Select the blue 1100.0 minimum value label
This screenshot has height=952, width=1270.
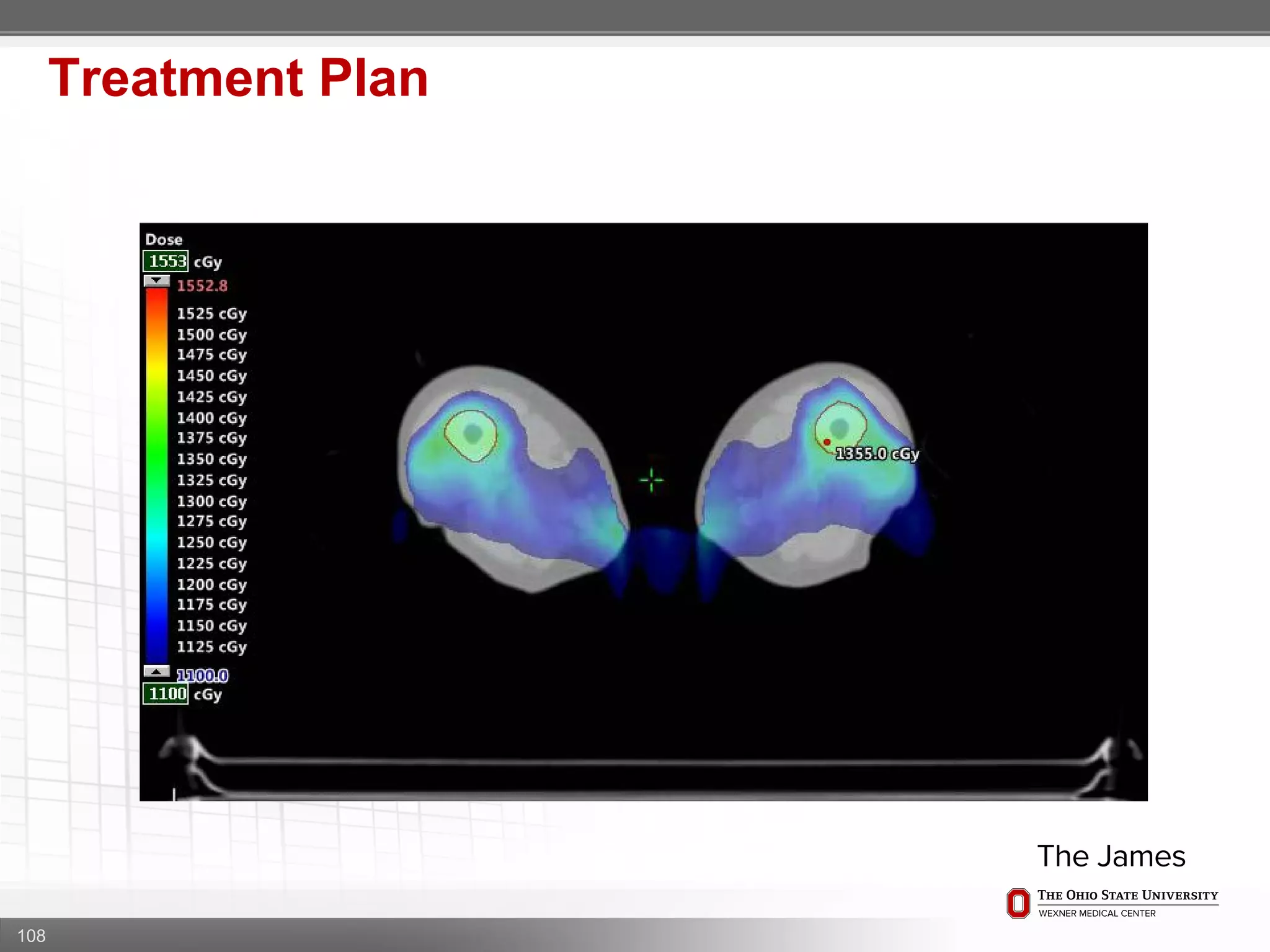pyautogui.click(x=202, y=675)
